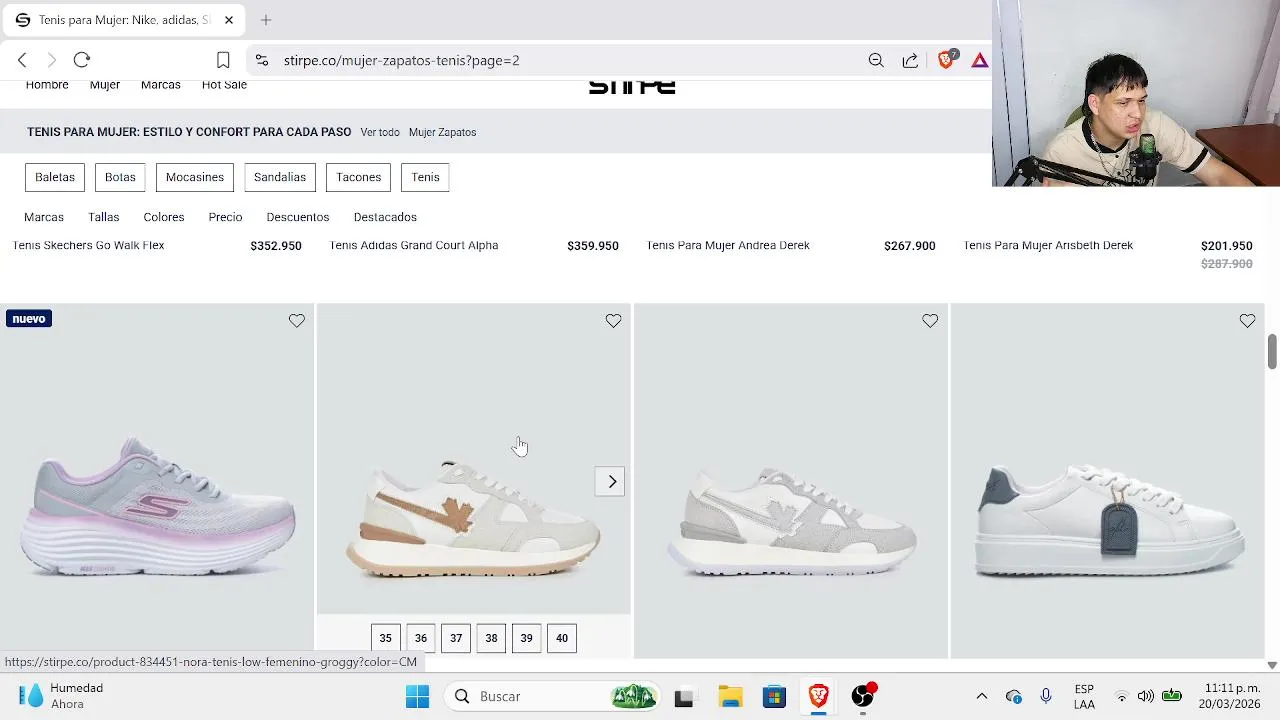Open the Windows Start menu
Image resolution: width=1280 pixels, height=720 pixels.
pyautogui.click(x=418, y=696)
